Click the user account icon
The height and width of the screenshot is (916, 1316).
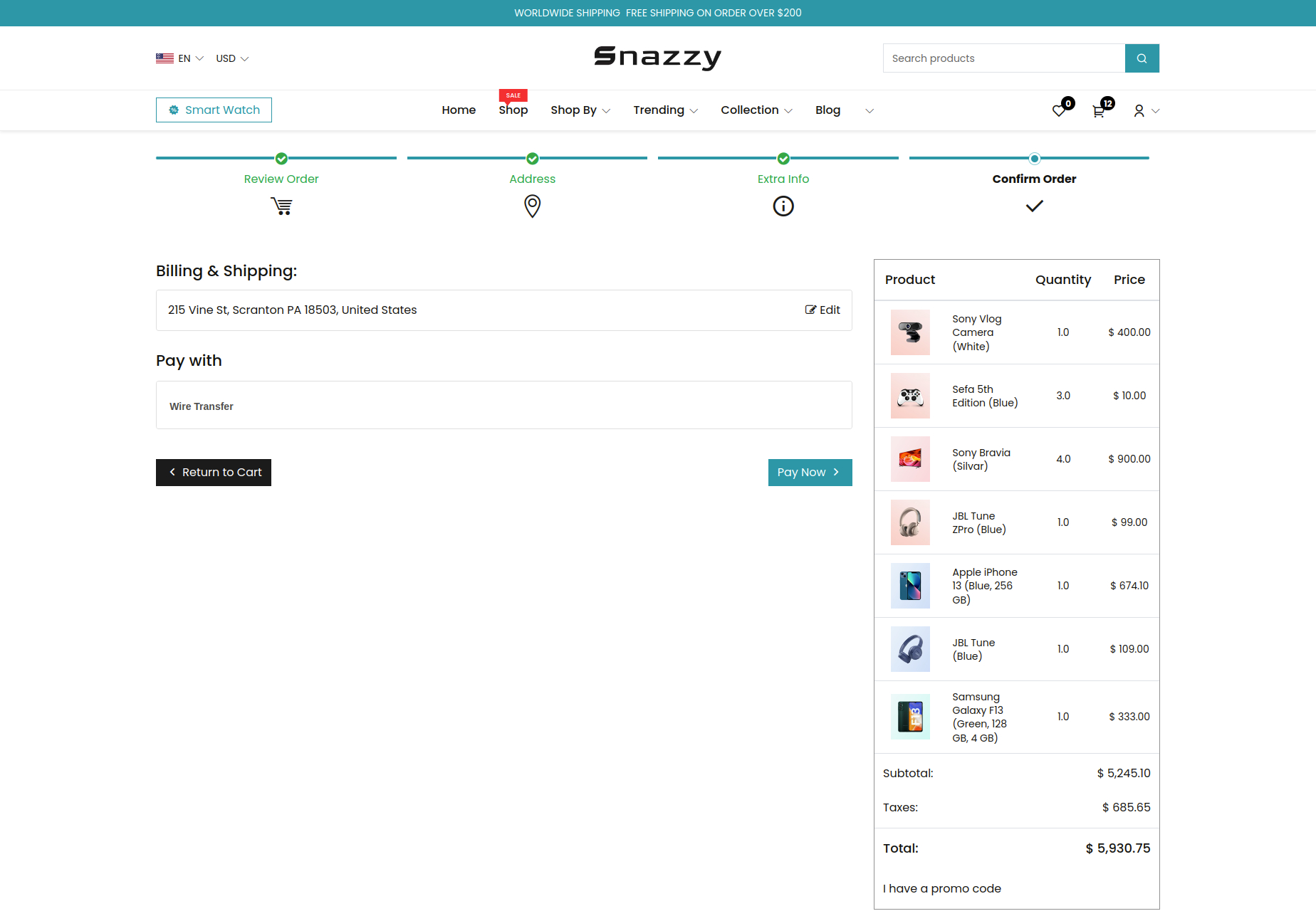point(1139,111)
